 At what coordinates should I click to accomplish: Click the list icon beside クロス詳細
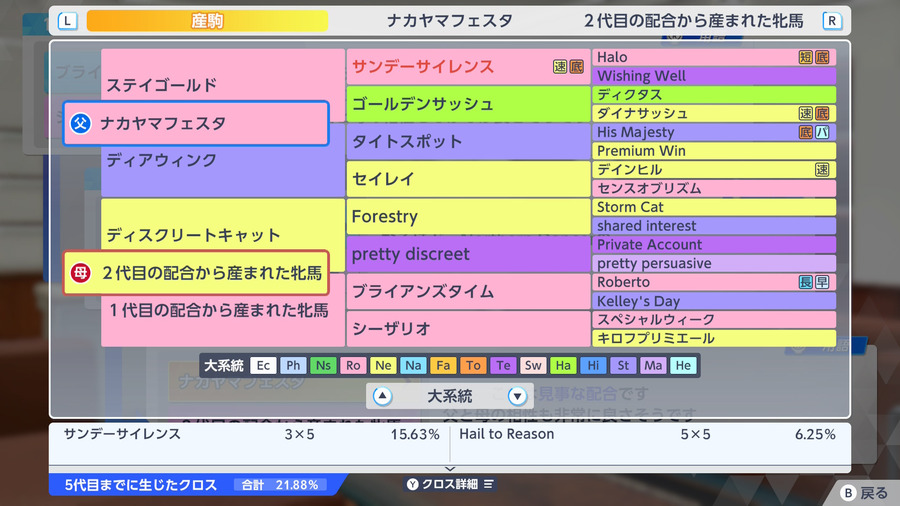coord(488,484)
